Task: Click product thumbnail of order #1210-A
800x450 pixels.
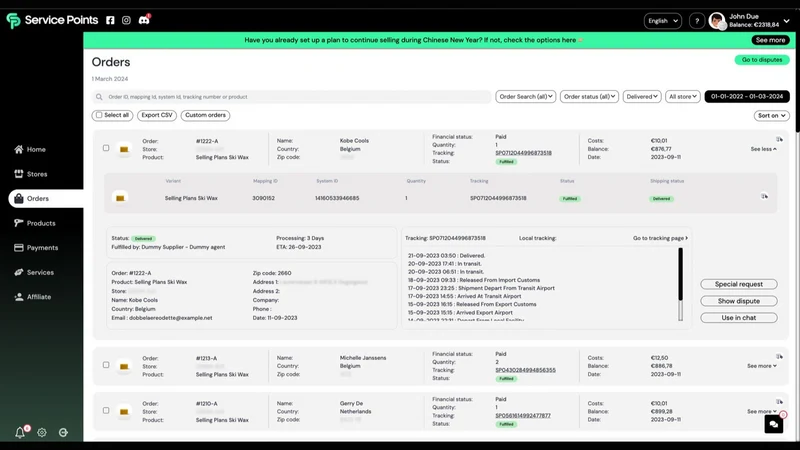Action: coord(124,412)
